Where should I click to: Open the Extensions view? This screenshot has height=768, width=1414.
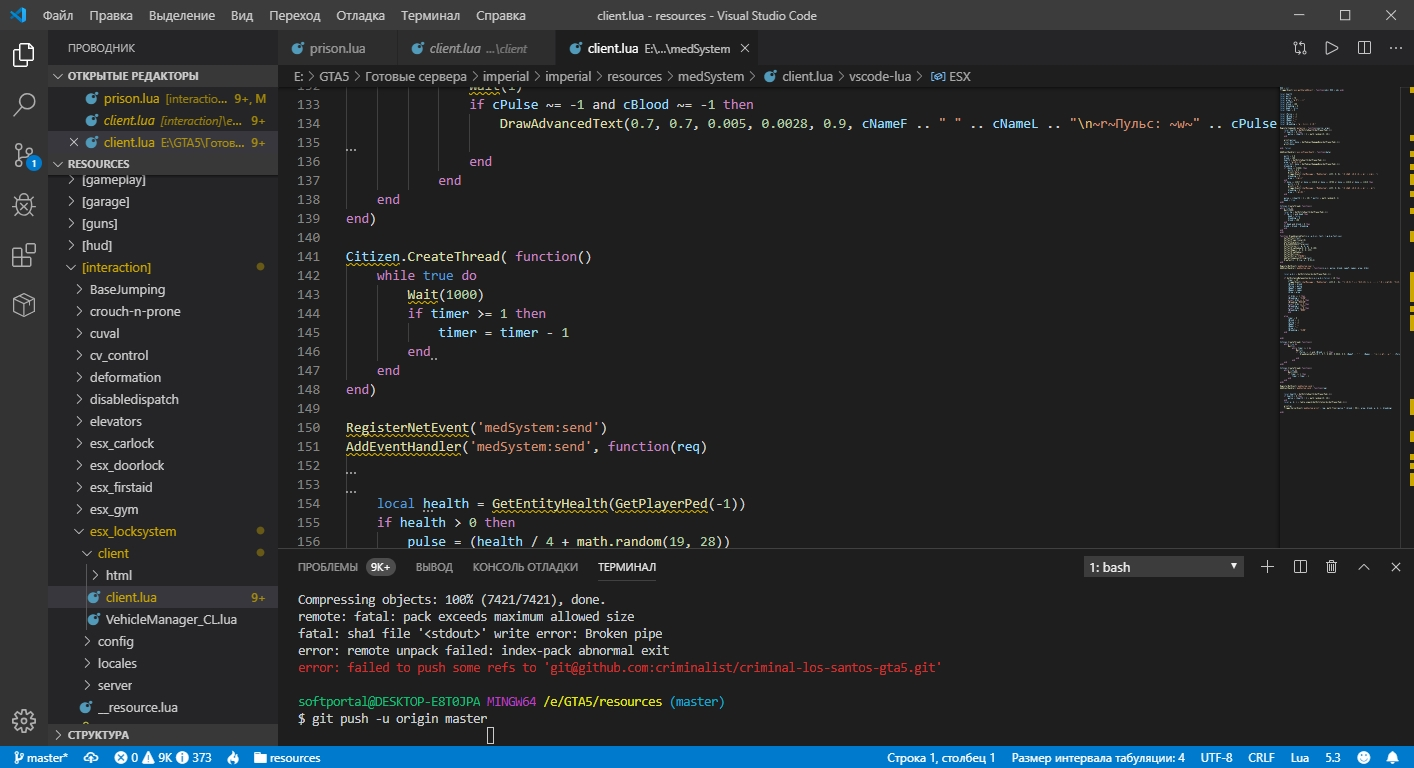tap(24, 256)
